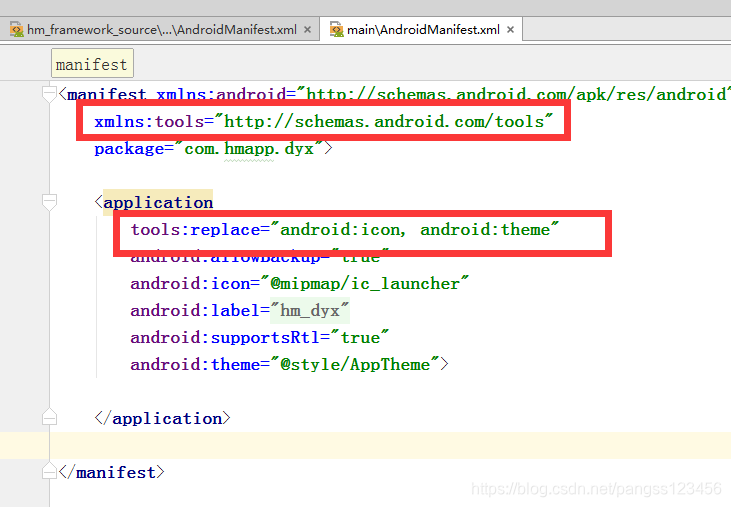The height and width of the screenshot is (507, 731).
Task: Close the hm_framework_source AndroidManifest.xml tab
Action: click(x=307, y=30)
